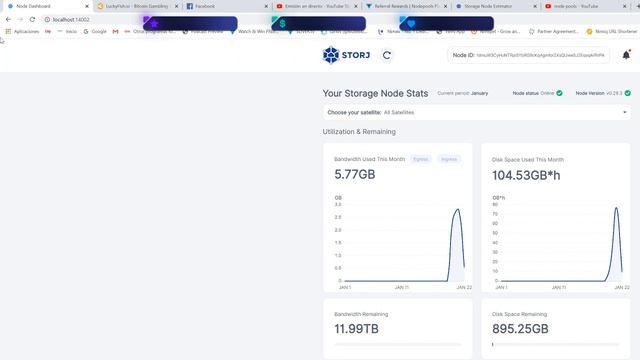Open the Watch & Win bookmark
640x360 pixels.
click(x=254, y=31)
